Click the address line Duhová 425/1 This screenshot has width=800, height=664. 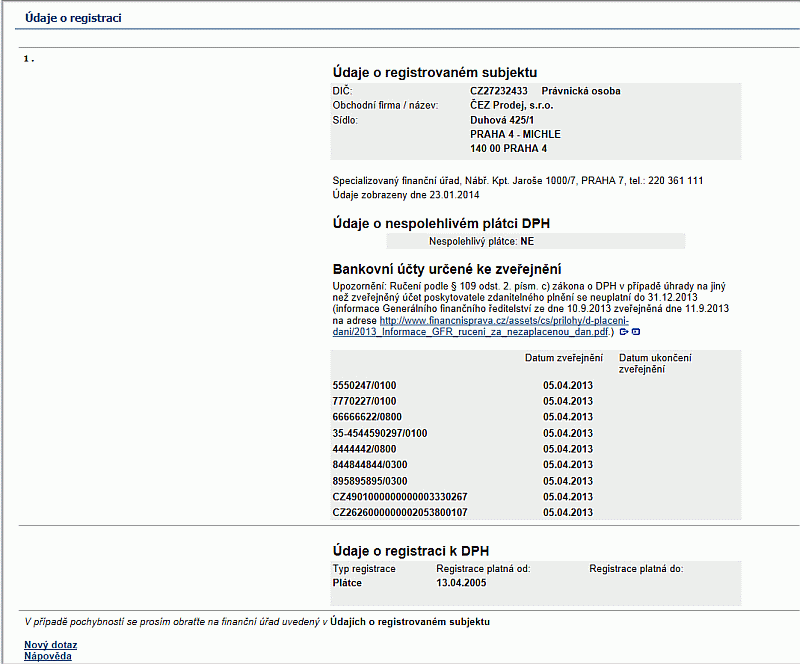(x=502, y=120)
